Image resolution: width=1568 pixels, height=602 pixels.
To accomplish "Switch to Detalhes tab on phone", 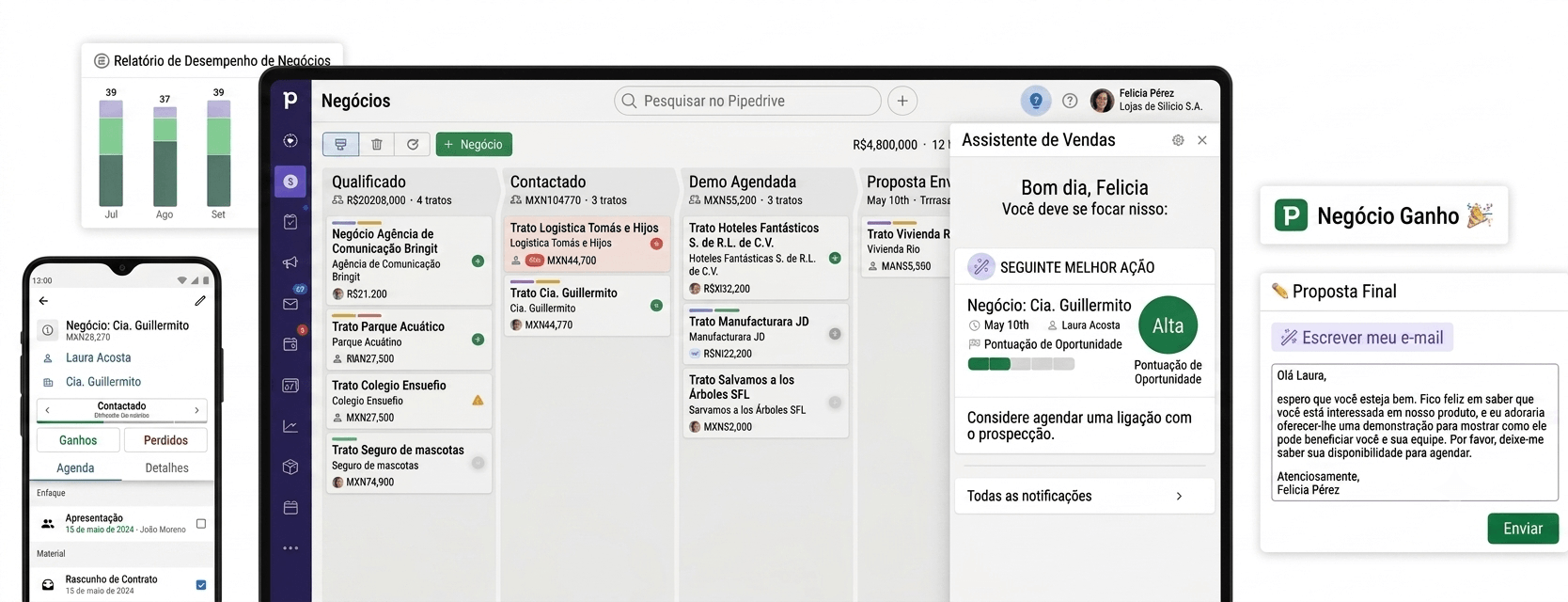I will point(166,467).
